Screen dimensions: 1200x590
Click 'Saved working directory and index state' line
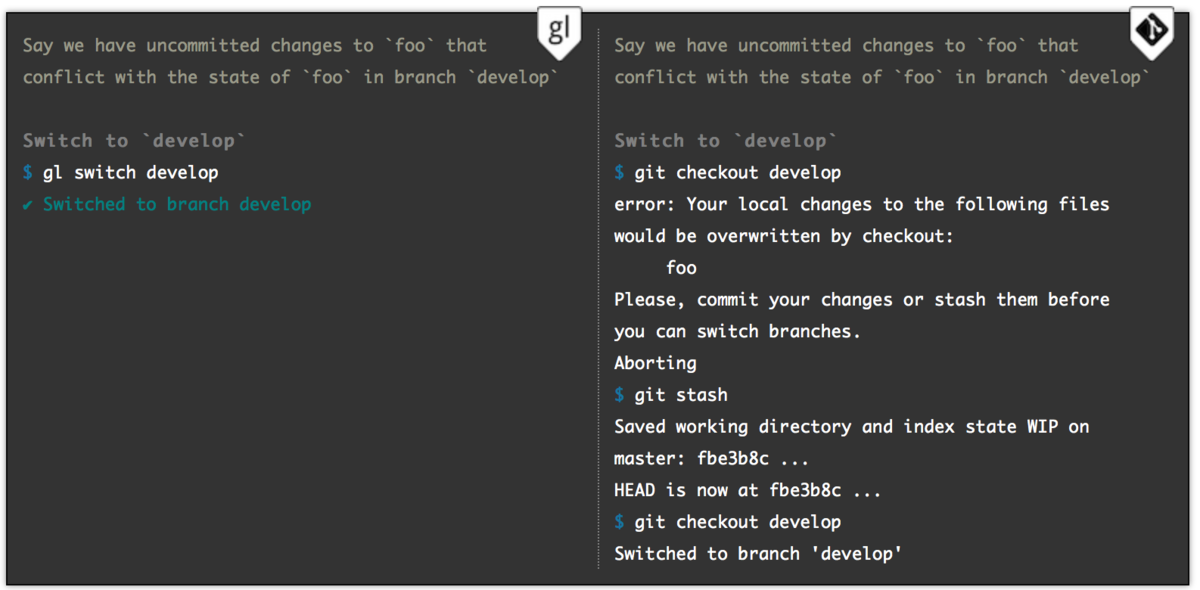pos(851,427)
